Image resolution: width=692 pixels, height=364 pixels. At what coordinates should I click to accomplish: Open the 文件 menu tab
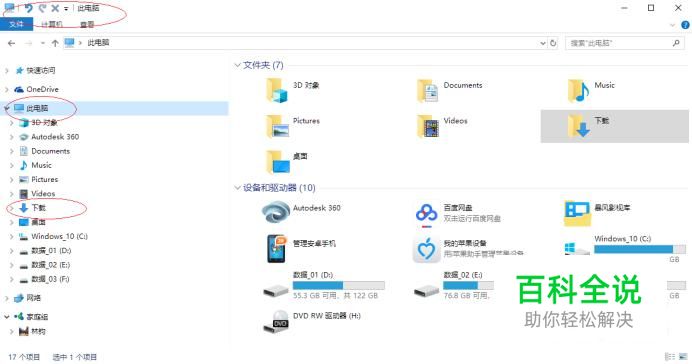point(16,24)
